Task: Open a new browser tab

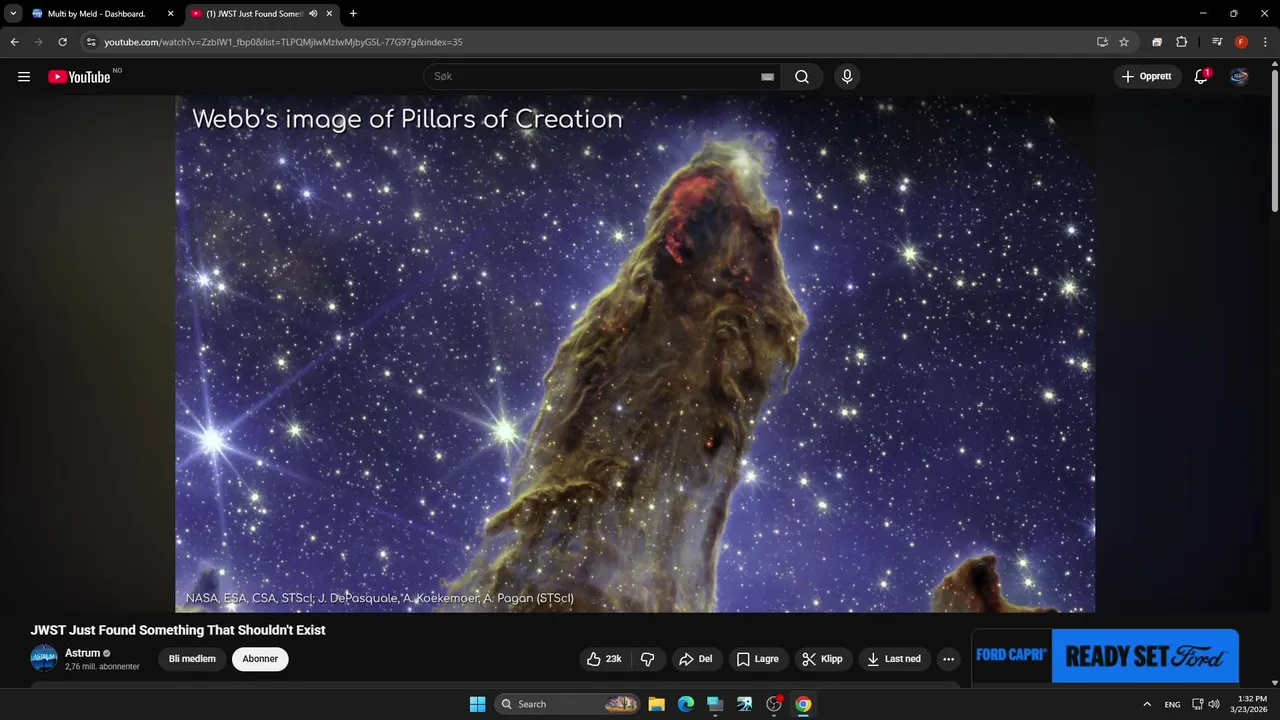Action: [x=353, y=14]
